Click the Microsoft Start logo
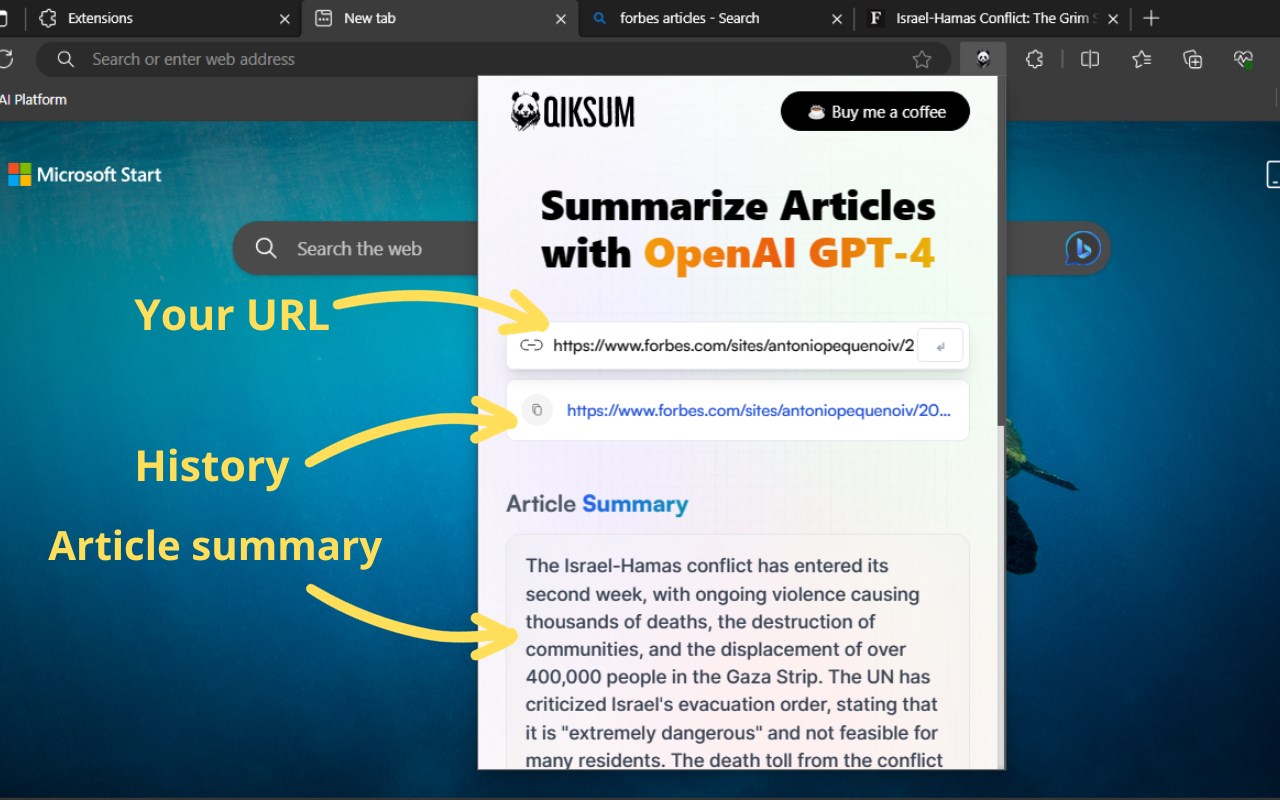Screen dimensions: 1280x800 click(x=85, y=174)
